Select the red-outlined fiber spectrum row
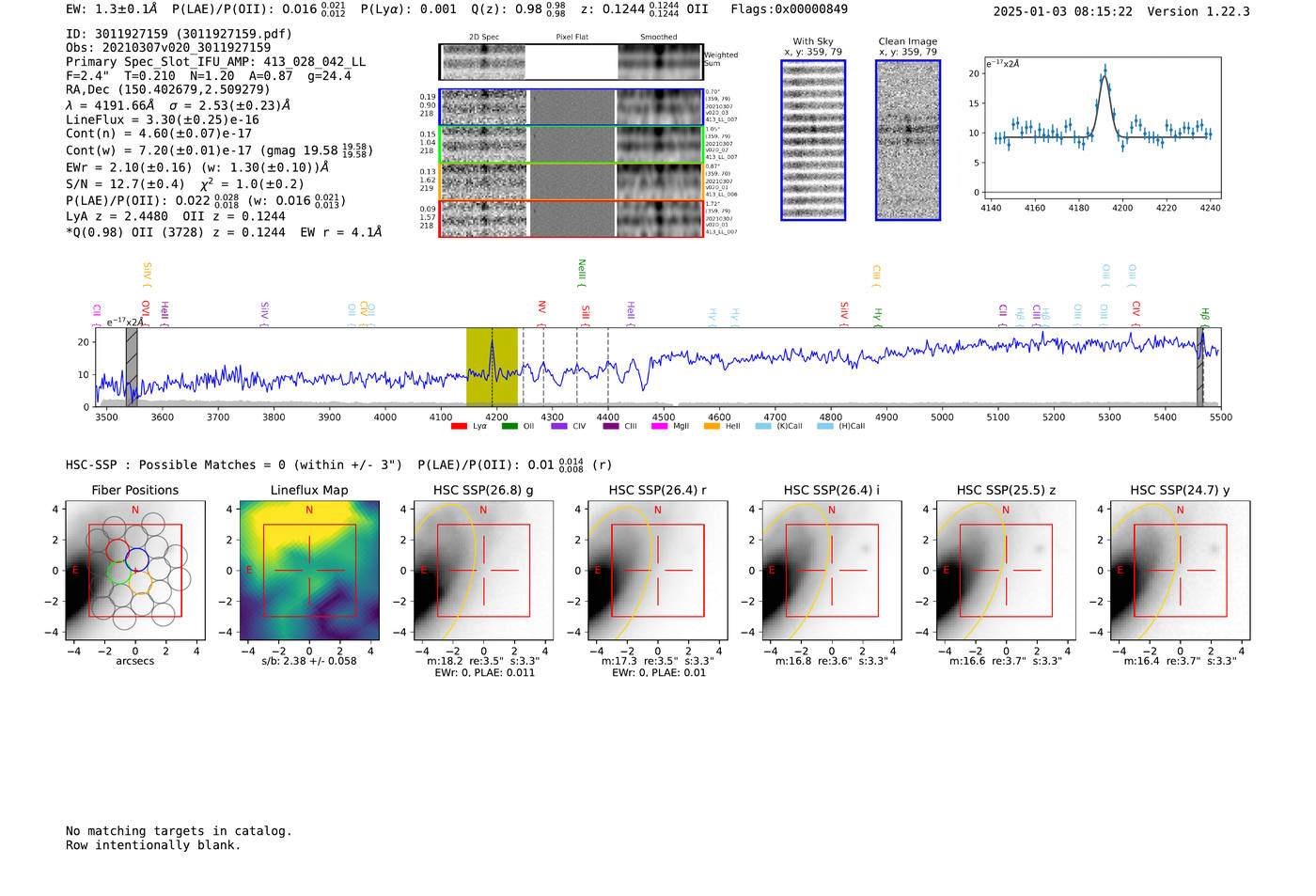Image resolution: width=1316 pixels, height=896 pixels. [x=572, y=219]
